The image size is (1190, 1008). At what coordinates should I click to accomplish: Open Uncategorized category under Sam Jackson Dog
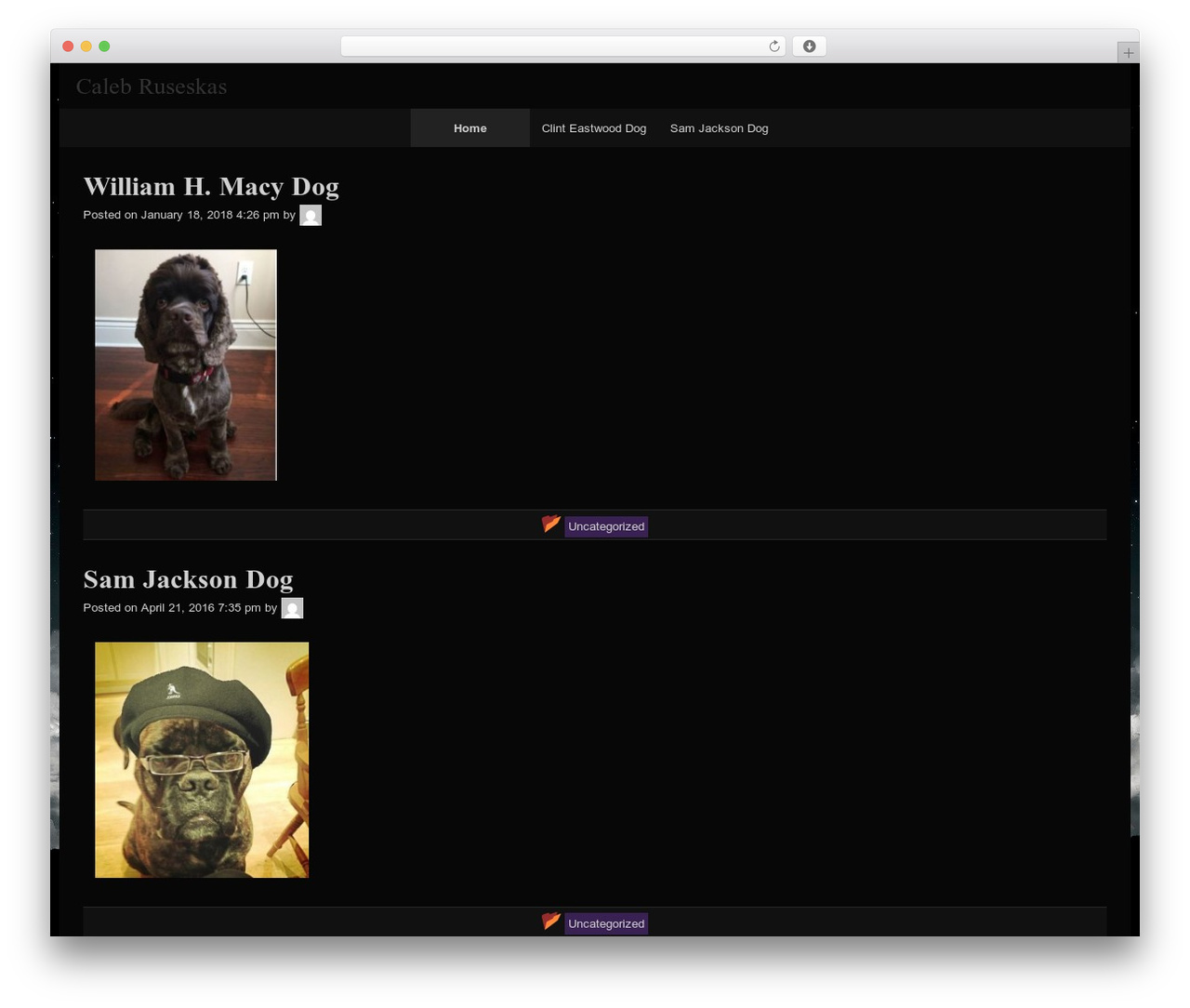tap(606, 923)
